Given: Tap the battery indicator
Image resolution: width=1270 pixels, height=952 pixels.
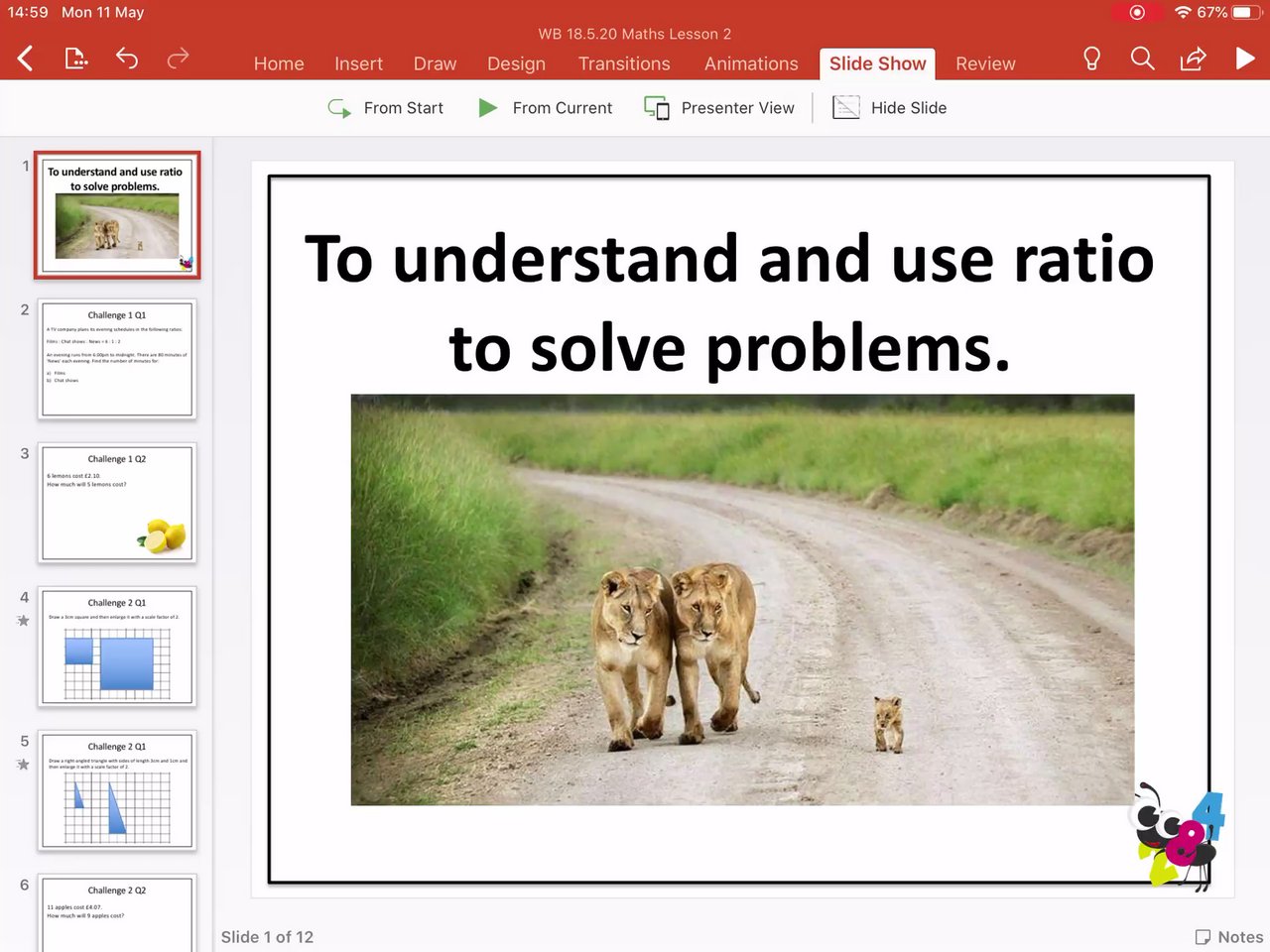Looking at the screenshot, I should point(1247,12).
